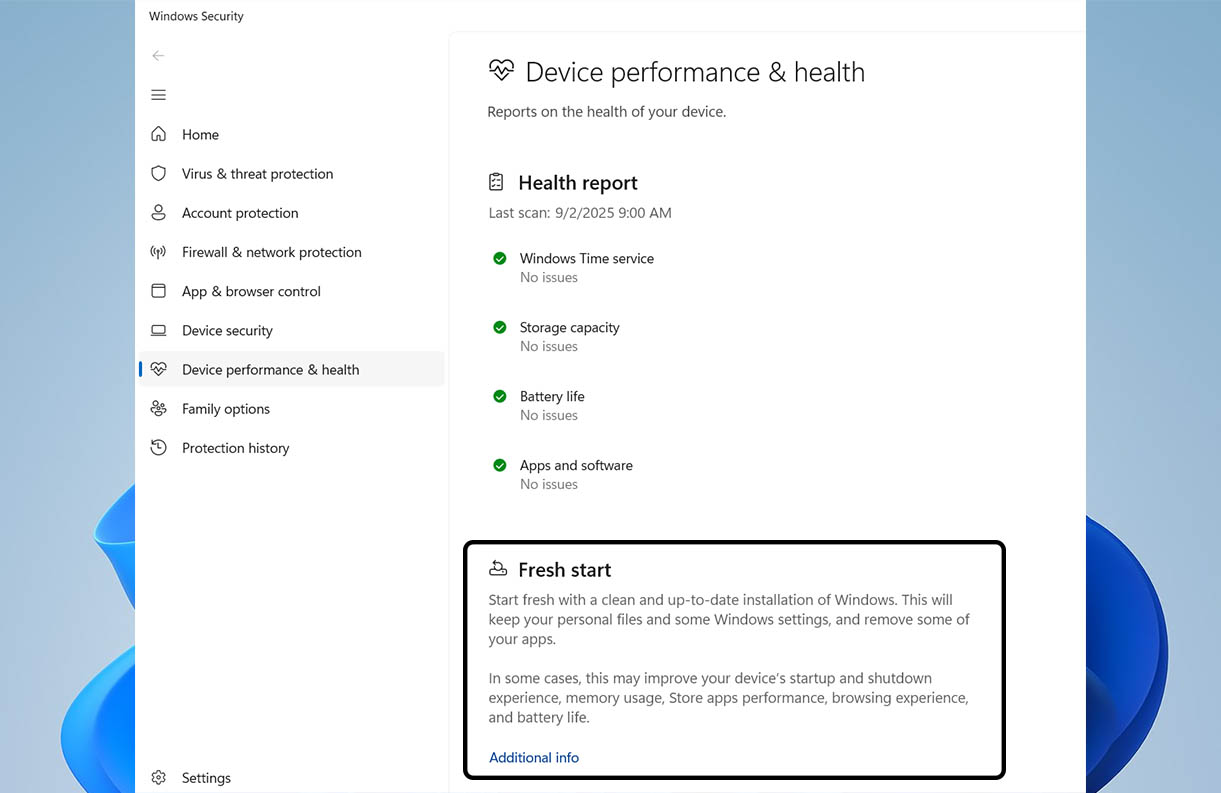
Task: Click the App & browser control window icon
Action: (x=158, y=291)
